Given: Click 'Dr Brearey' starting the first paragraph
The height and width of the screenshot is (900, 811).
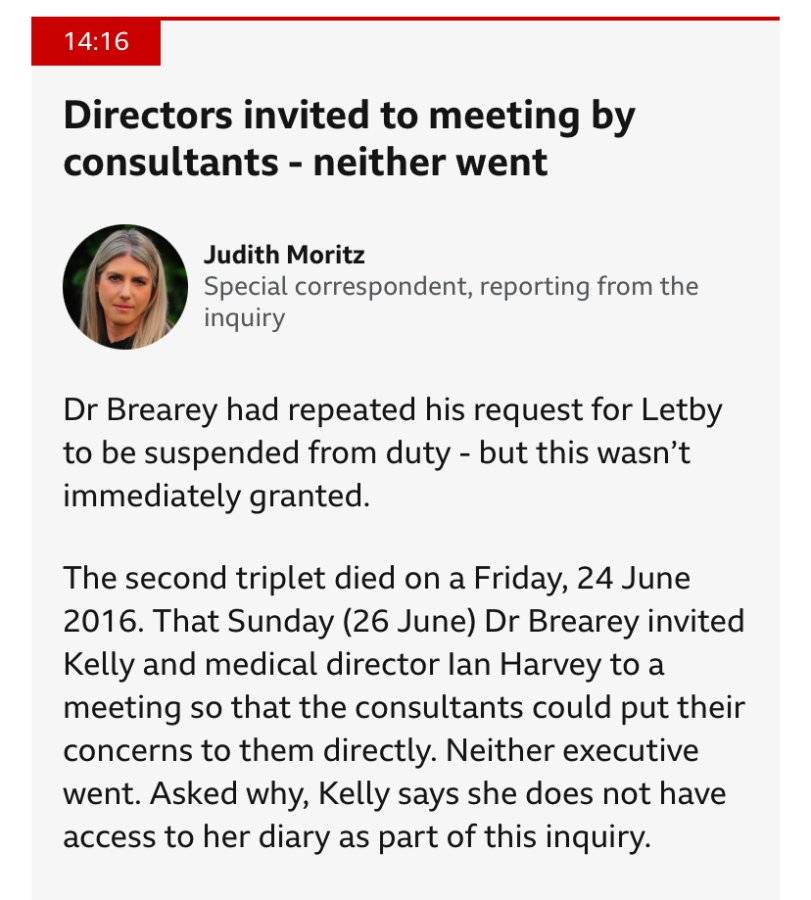Looking at the screenshot, I should point(141,410).
